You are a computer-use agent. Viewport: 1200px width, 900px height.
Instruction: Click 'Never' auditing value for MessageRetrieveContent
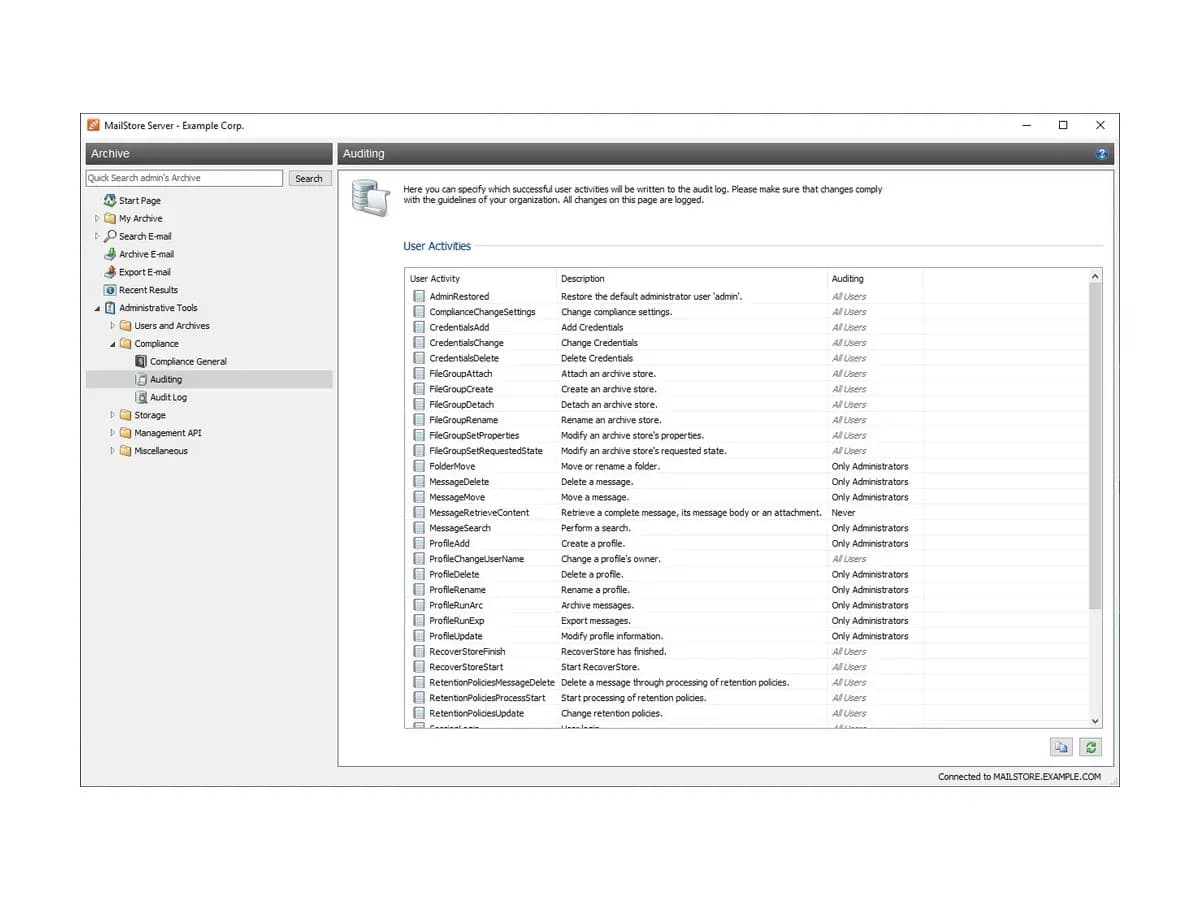coord(844,513)
